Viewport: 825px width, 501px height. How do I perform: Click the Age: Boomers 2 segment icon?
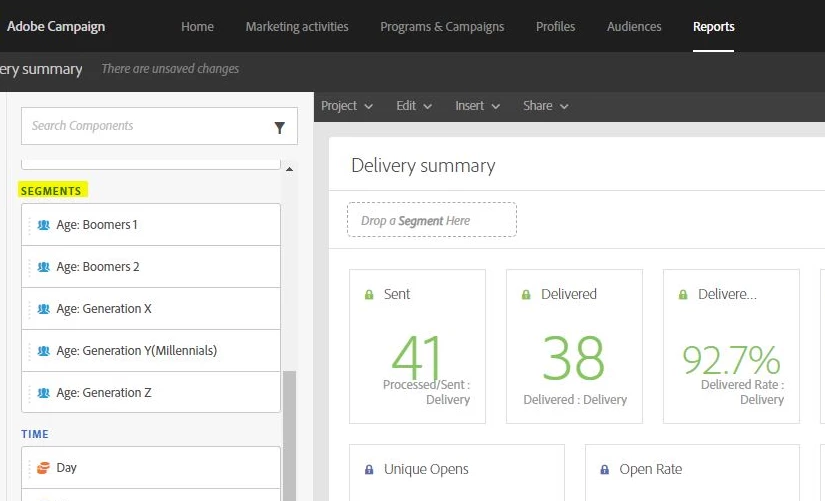[44, 267]
